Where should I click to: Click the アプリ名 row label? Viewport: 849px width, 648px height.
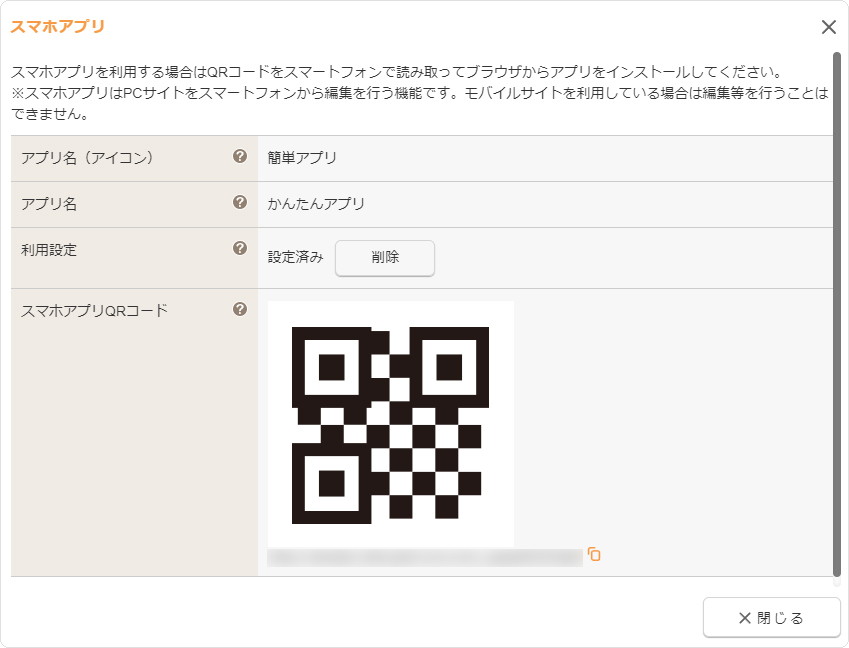click(x=49, y=204)
